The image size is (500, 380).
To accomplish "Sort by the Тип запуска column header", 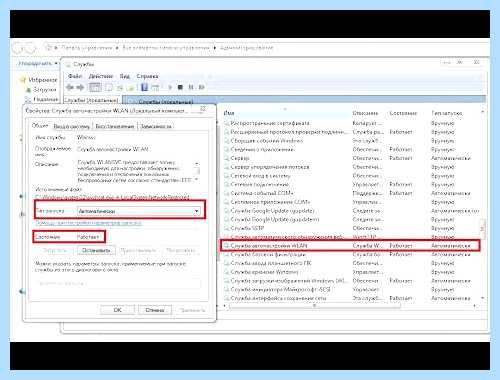I will pos(447,113).
